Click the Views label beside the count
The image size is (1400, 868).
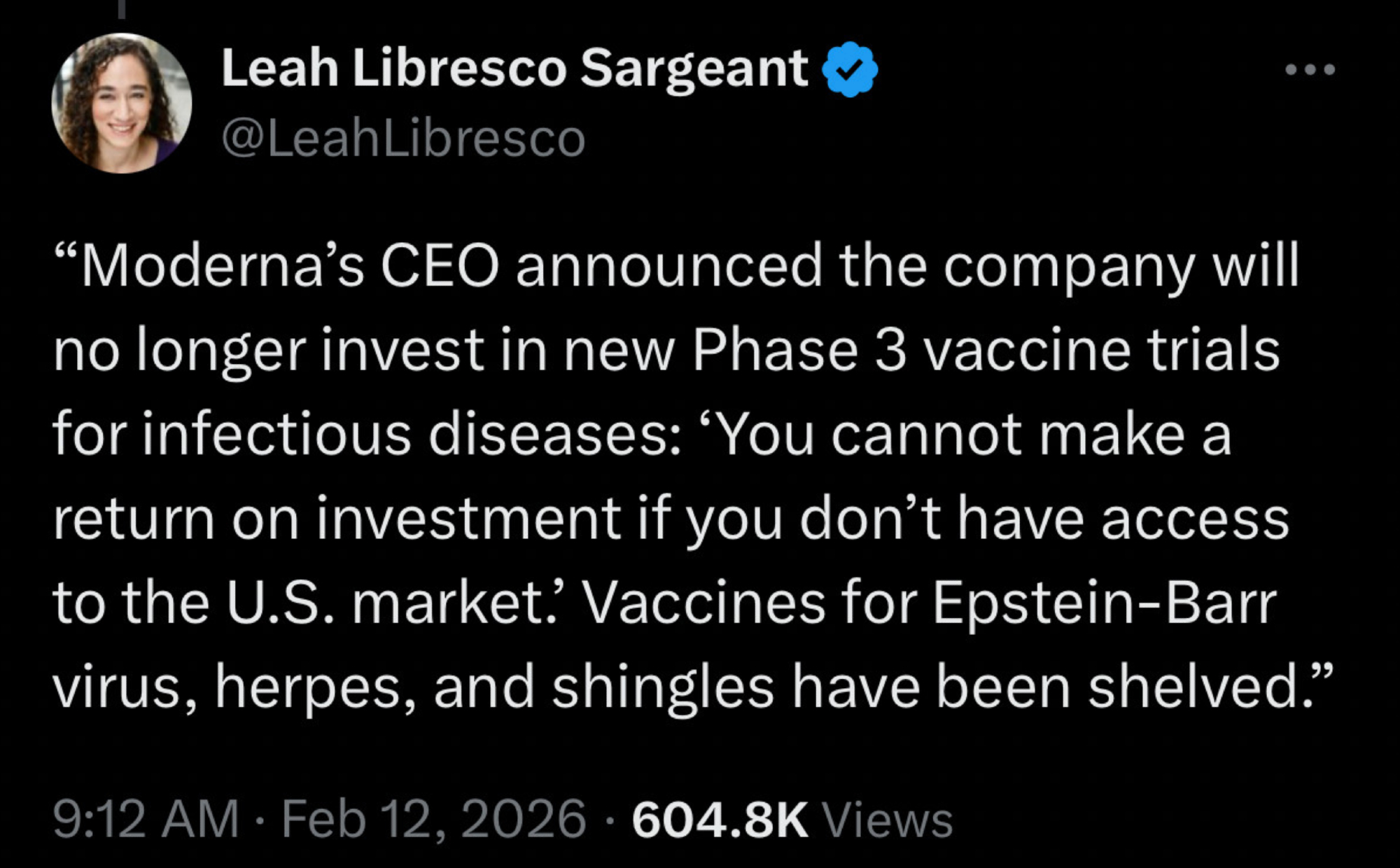[x=887, y=818]
